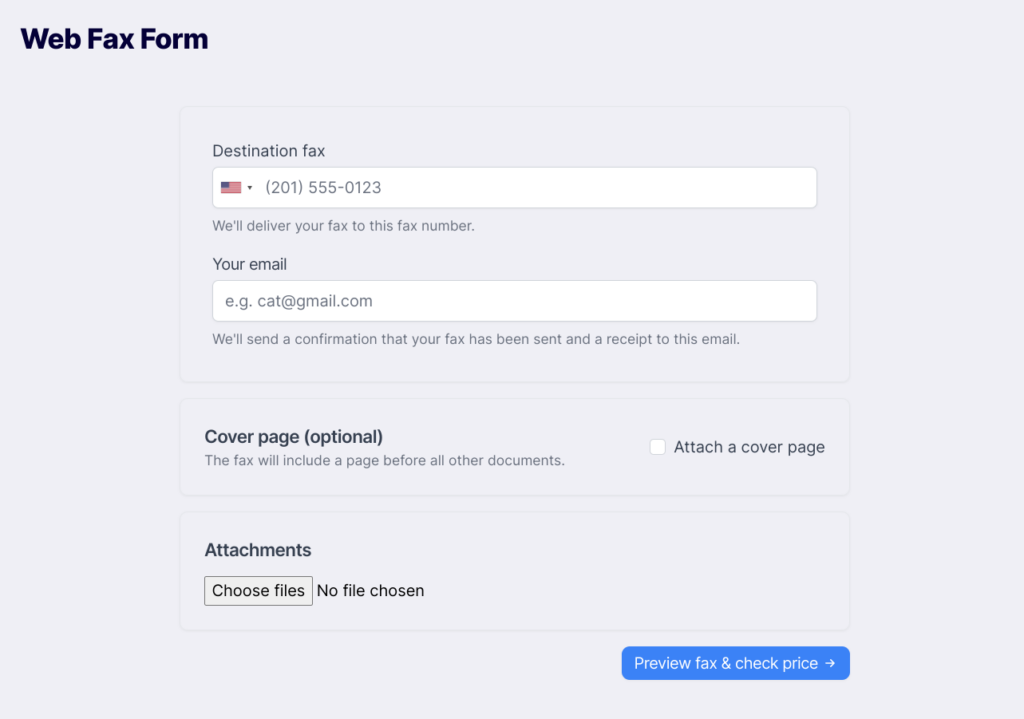Click the '(201) 555-0123' placeholder text
Screen dimensions: 1024x719
coord(323,188)
